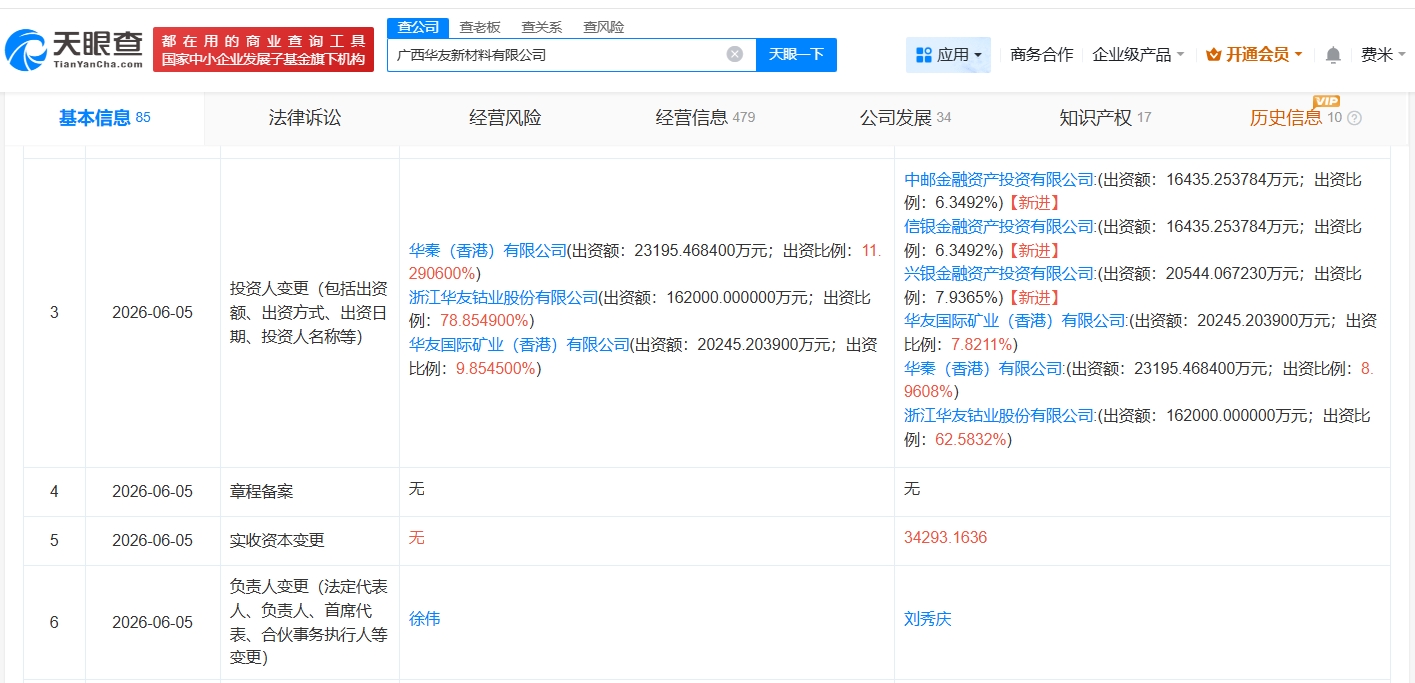1415x683 pixels.
Task: Clear the search box with the X icon
Action: click(x=735, y=54)
